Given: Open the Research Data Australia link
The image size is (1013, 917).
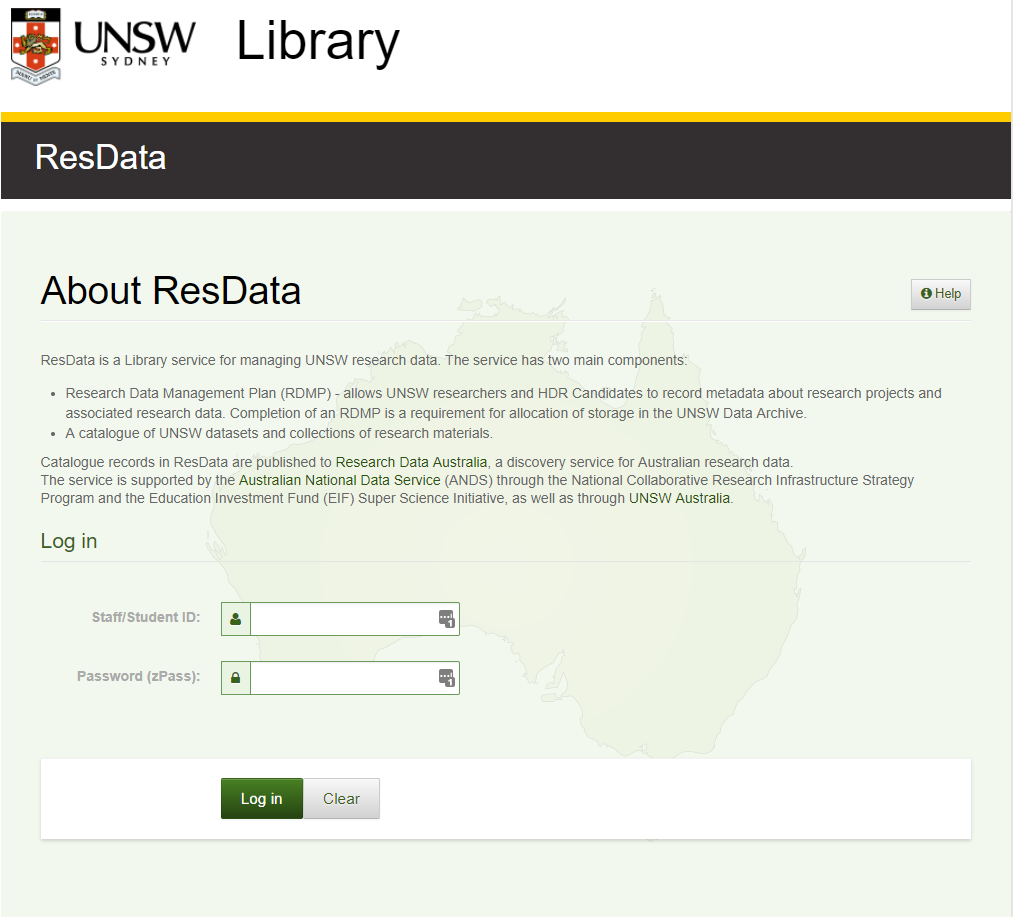Looking at the screenshot, I should point(411,462).
